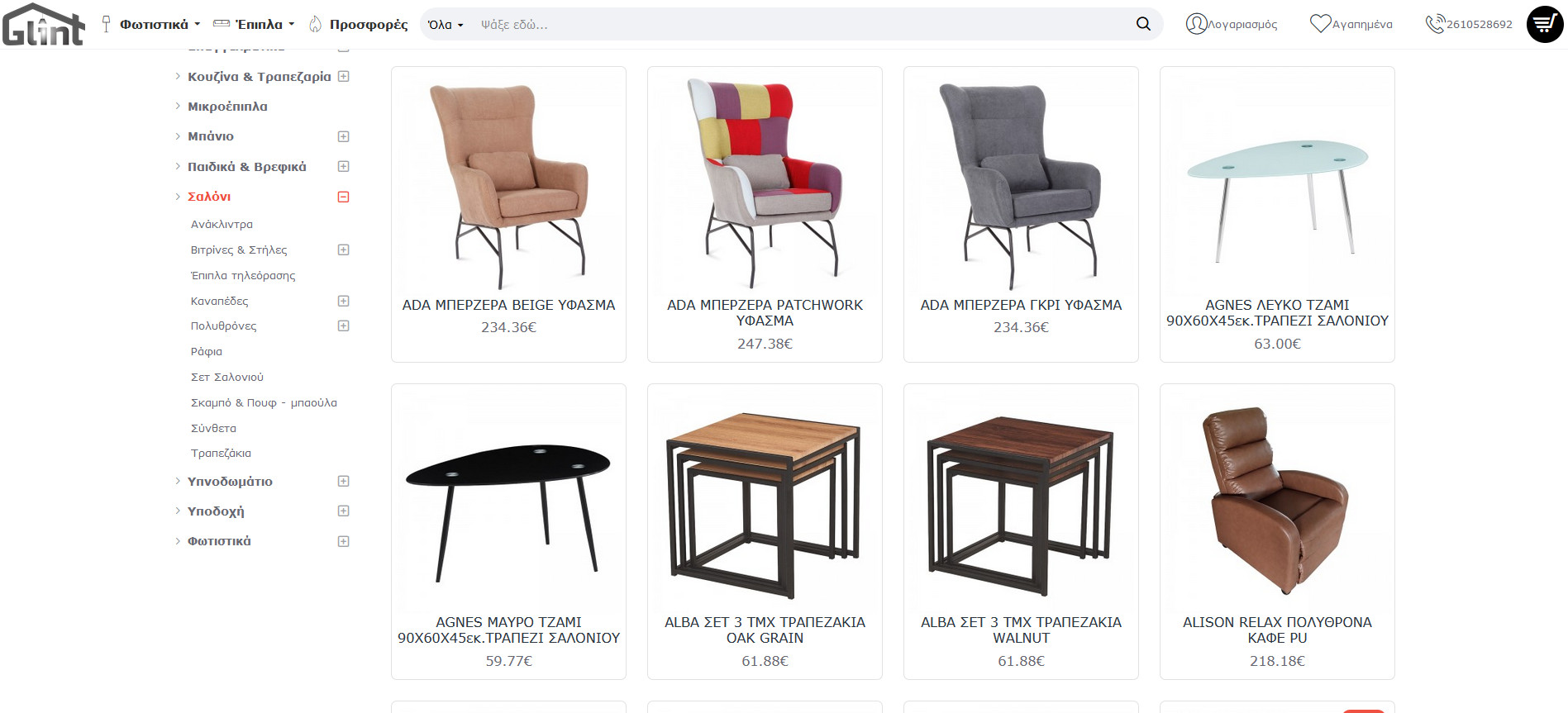Expand the Καναπέδες subcategory with the plus box
Viewport: 1568px width, 713px height.
click(x=344, y=301)
